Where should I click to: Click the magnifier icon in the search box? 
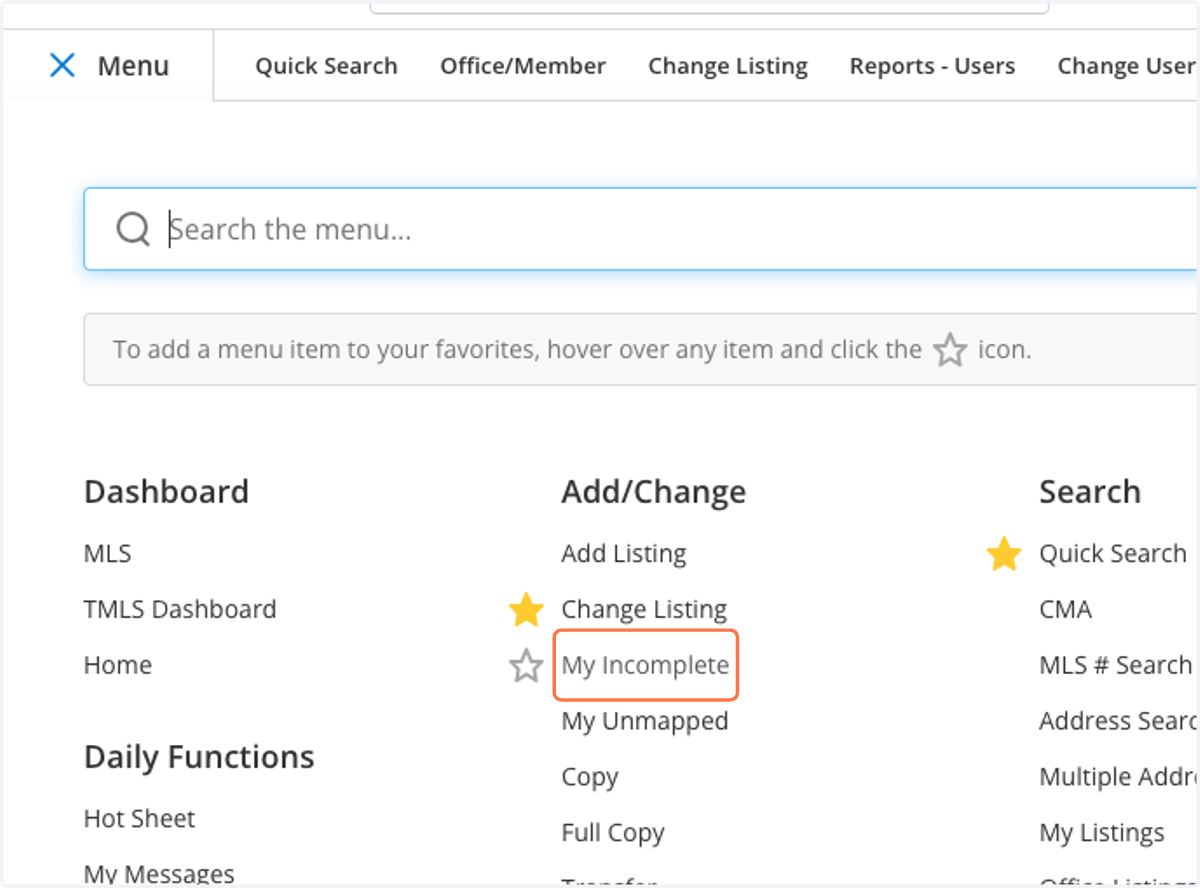pyautogui.click(x=133, y=229)
